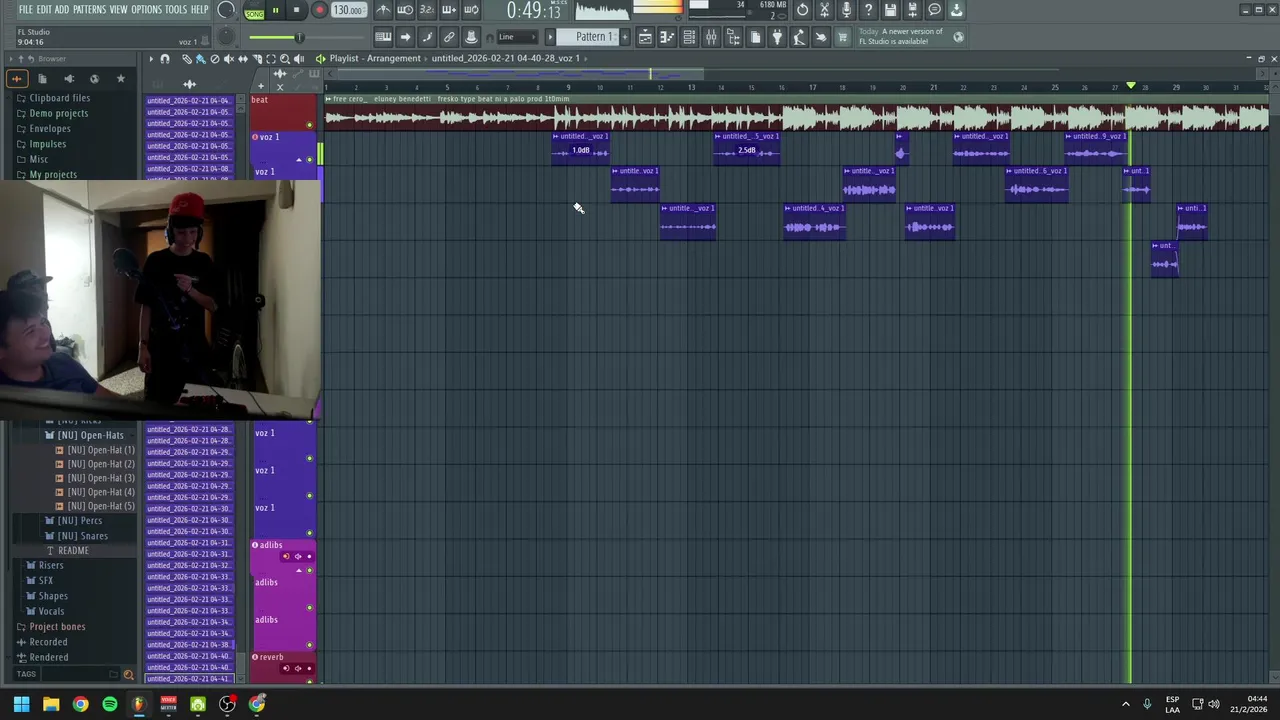Toggle wait for input to start
The height and width of the screenshot is (720, 1280).
[x=405, y=10]
